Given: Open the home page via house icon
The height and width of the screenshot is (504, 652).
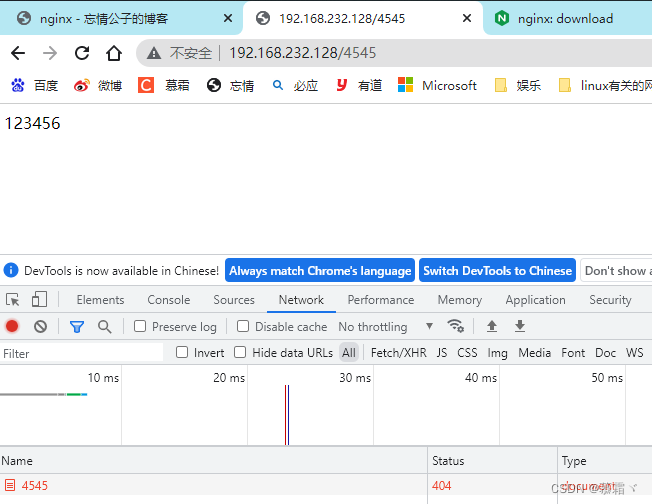Looking at the screenshot, I should [114, 53].
